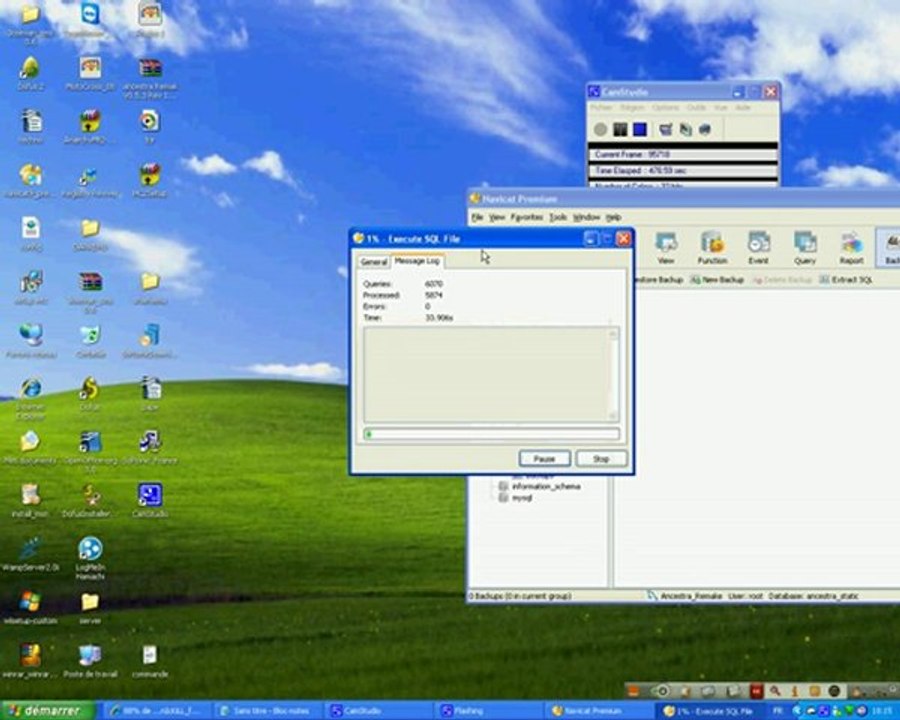Image resolution: width=900 pixels, height=720 pixels.
Task: Switch to Flashing taskbar button
Action: point(489,711)
